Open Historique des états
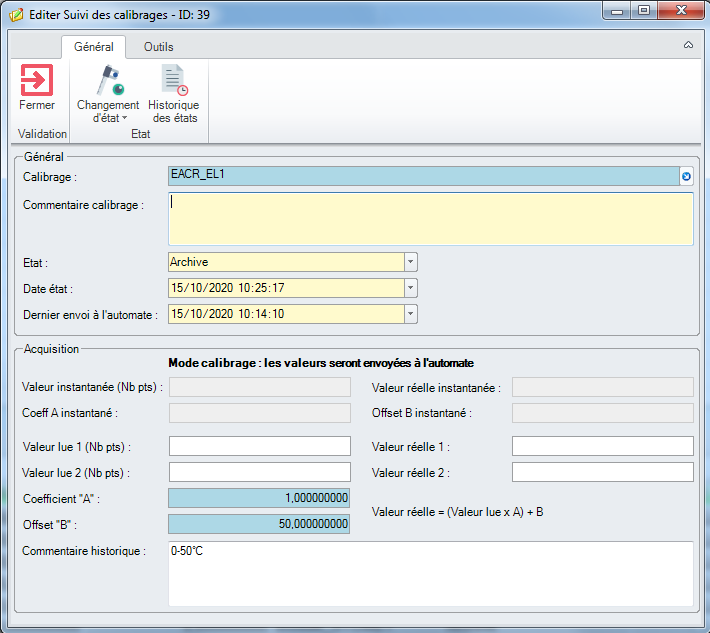 point(174,94)
